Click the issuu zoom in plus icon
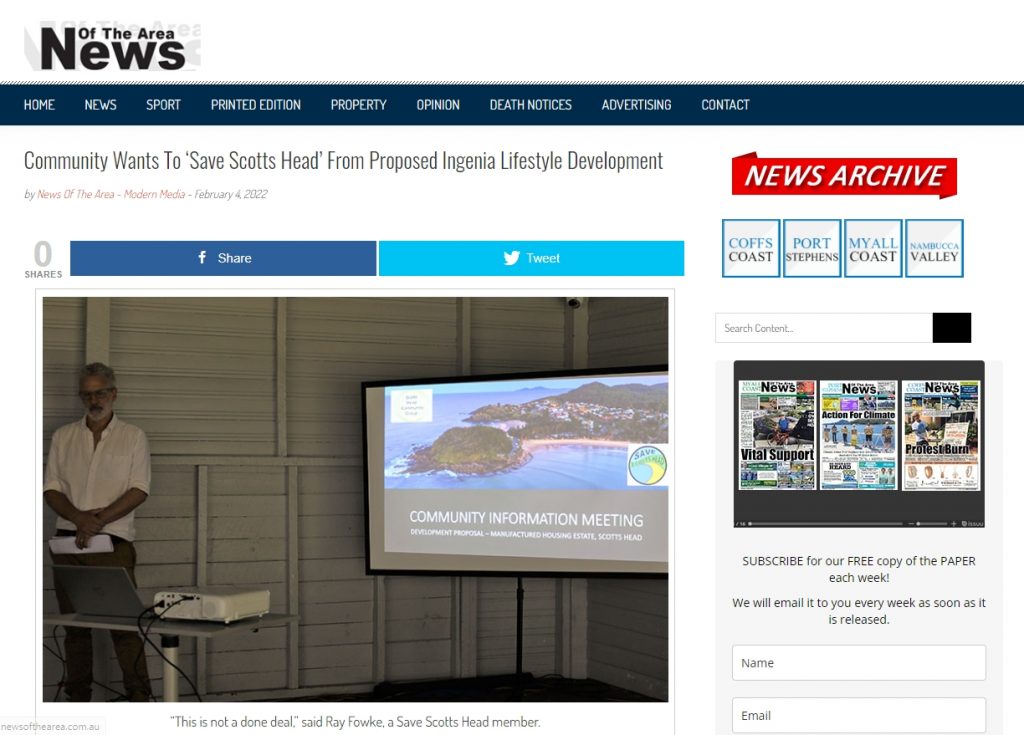Screen dimensions: 1024x735 [x=953, y=524]
